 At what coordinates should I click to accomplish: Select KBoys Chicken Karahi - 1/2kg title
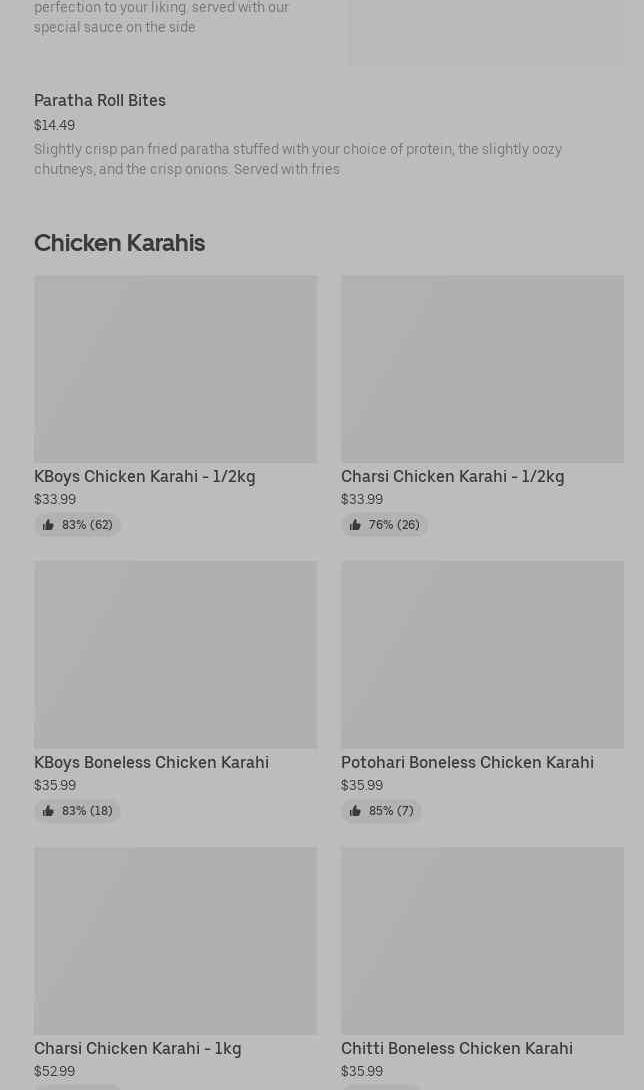point(145,476)
